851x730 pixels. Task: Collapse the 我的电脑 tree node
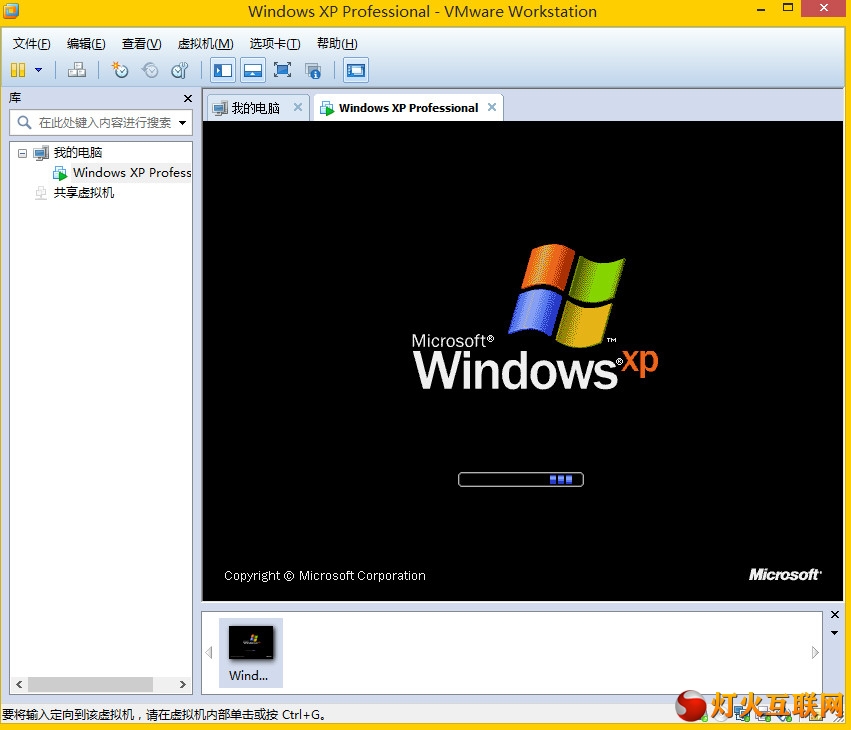tap(22, 153)
